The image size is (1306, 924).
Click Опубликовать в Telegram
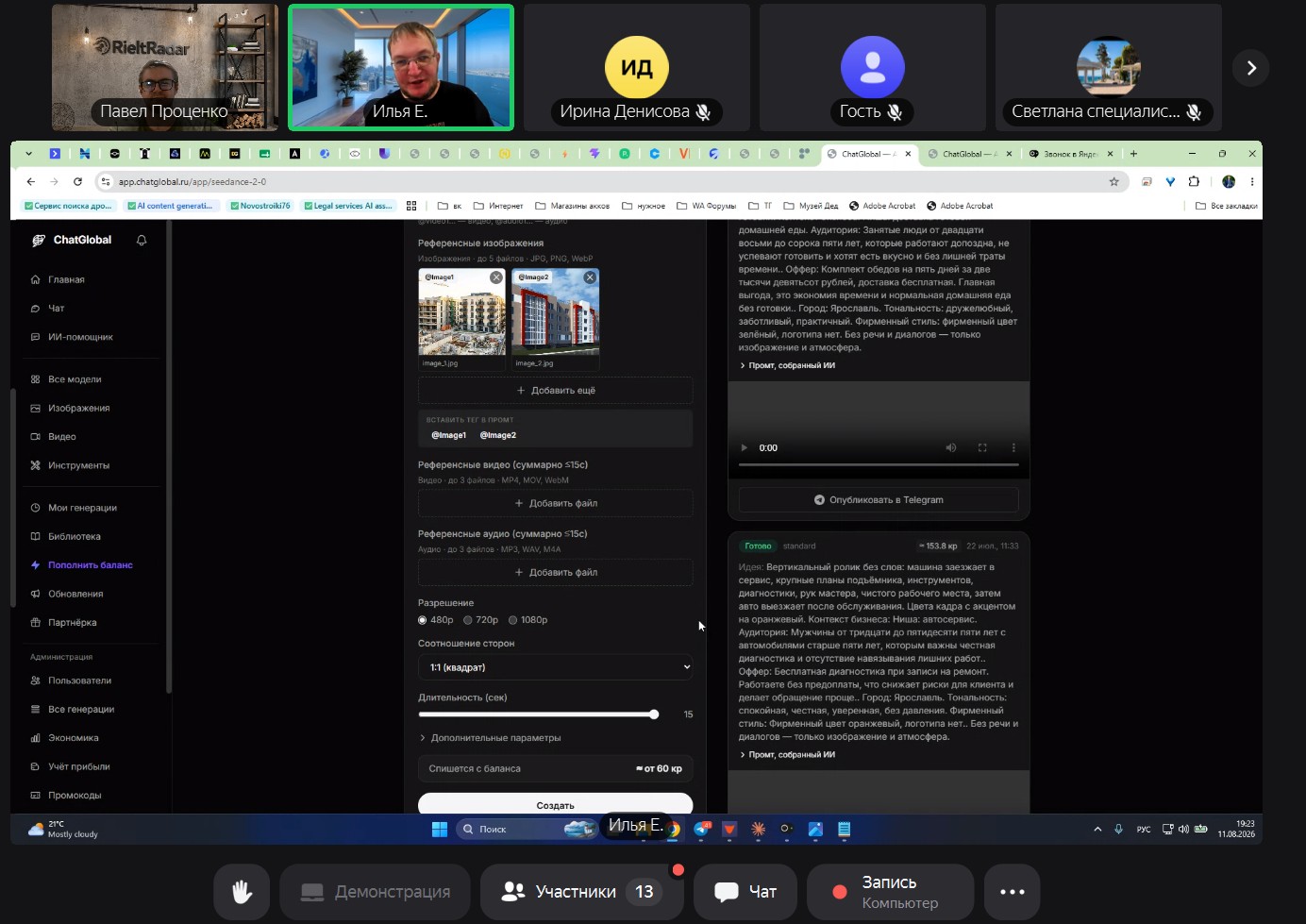tap(879, 500)
